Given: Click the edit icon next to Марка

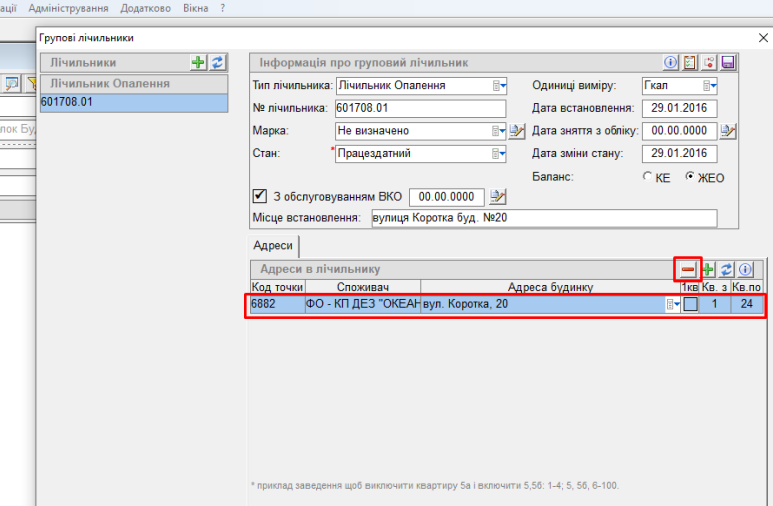Looking at the screenshot, I should click(x=517, y=131).
